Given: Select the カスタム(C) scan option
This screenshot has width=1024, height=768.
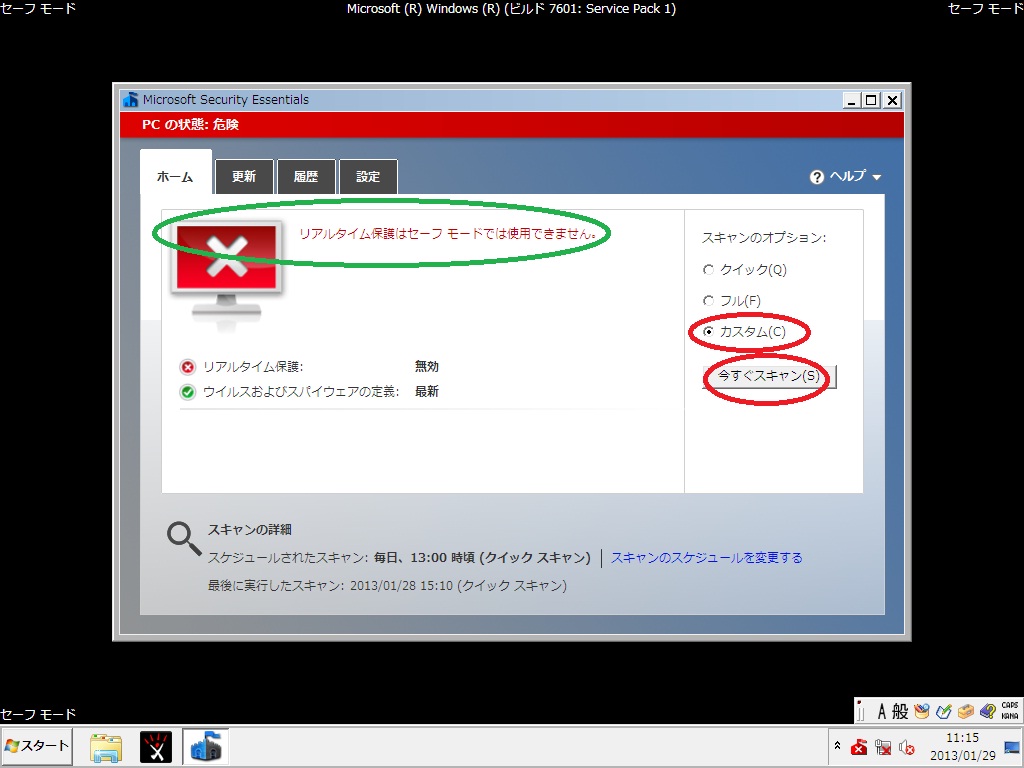Looking at the screenshot, I should (744, 332).
